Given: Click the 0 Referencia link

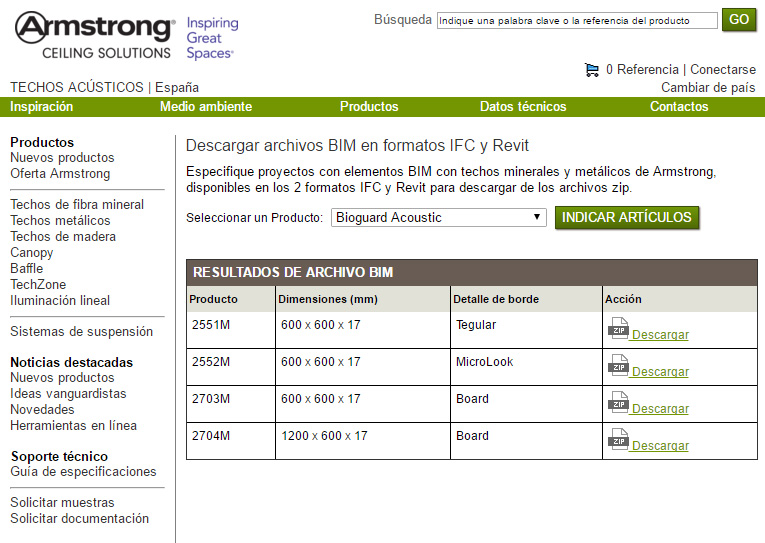Looking at the screenshot, I should 642,69.
